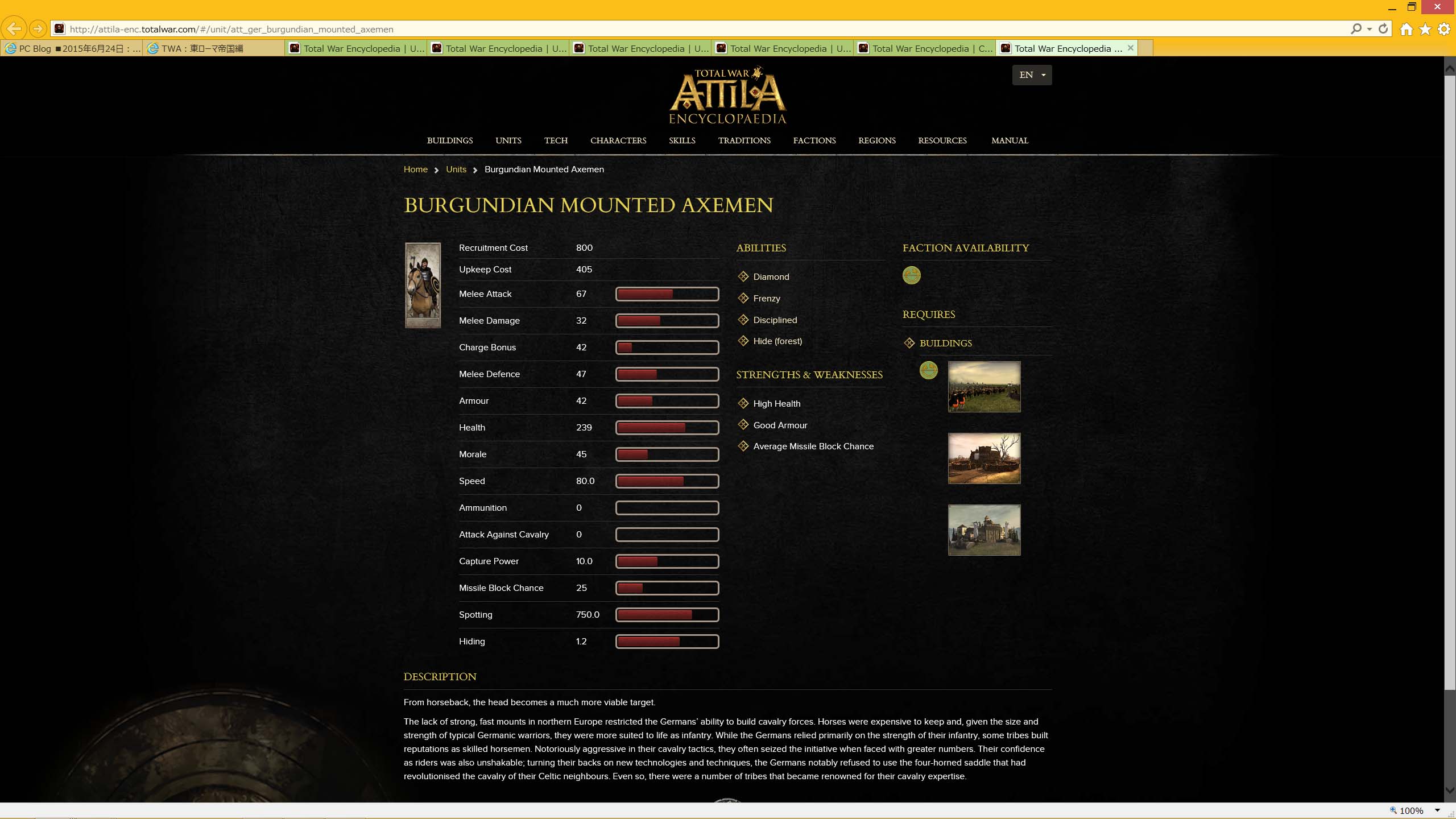This screenshot has height=819, width=1456.
Task: Click the Average Missile Block Chance diamond icon
Action: click(x=743, y=446)
